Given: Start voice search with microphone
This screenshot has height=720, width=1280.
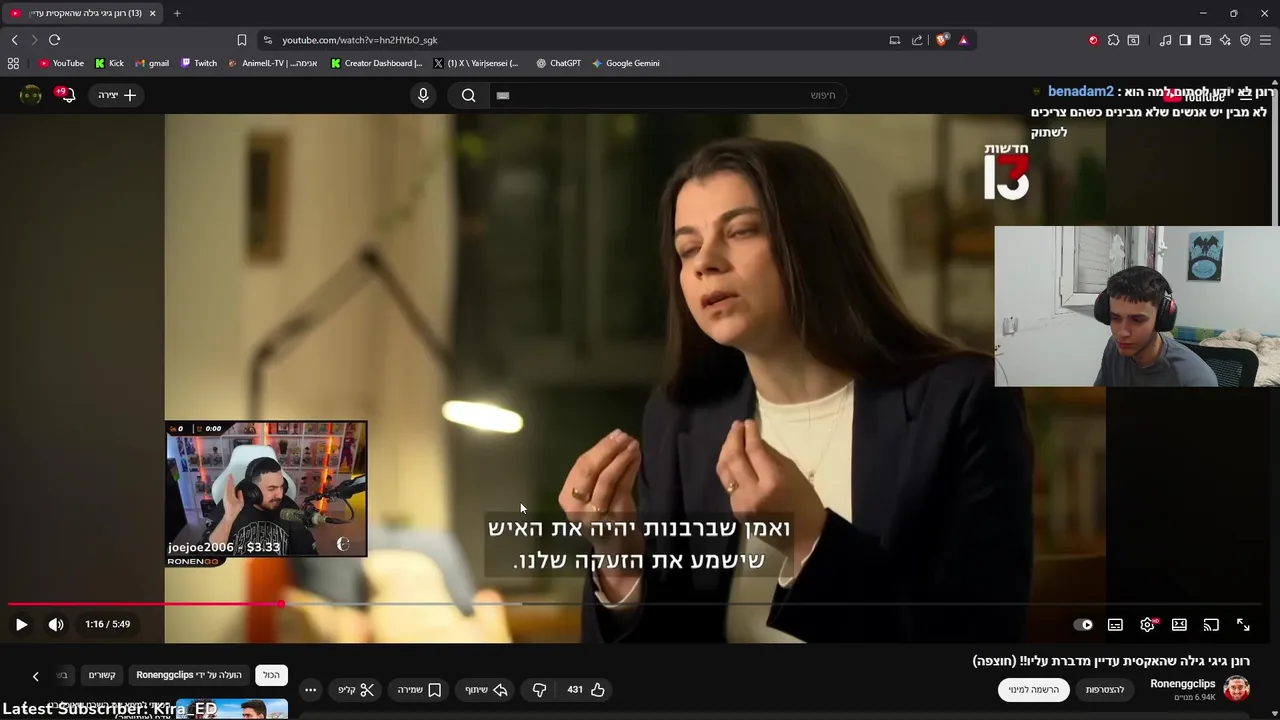Looking at the screenshot, I should pyautogui.click(x=423, y=95).
